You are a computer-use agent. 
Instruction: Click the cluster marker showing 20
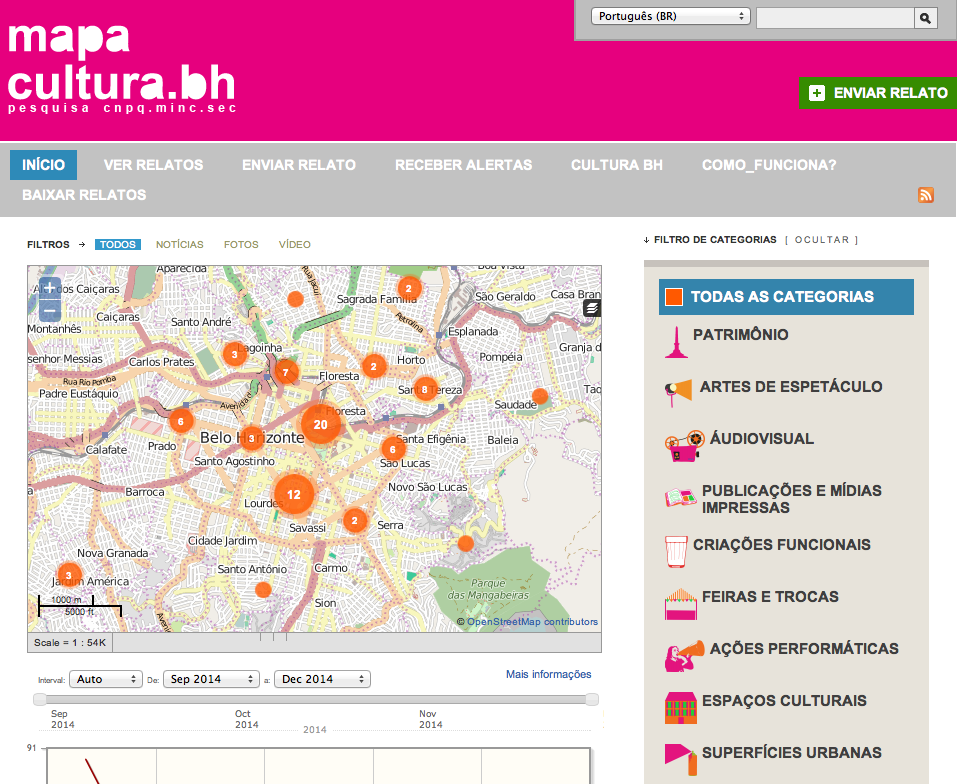point(320,424)
